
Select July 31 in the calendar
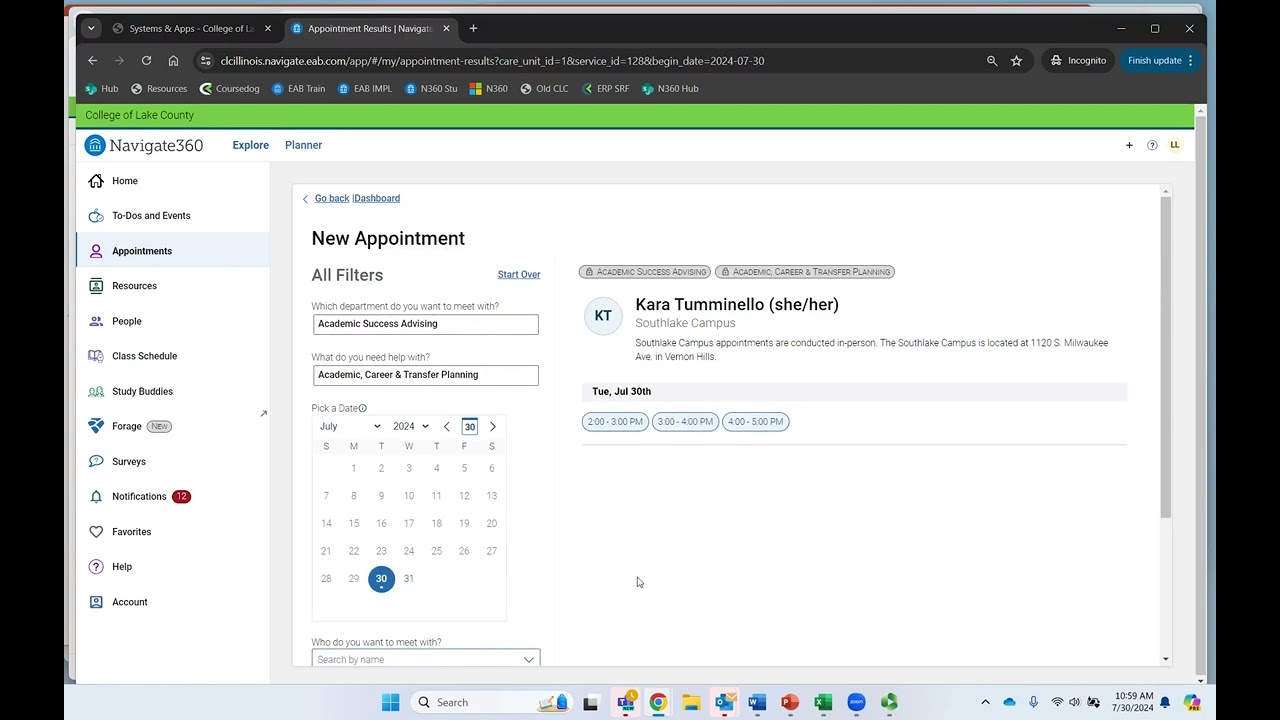pos(409,579)
